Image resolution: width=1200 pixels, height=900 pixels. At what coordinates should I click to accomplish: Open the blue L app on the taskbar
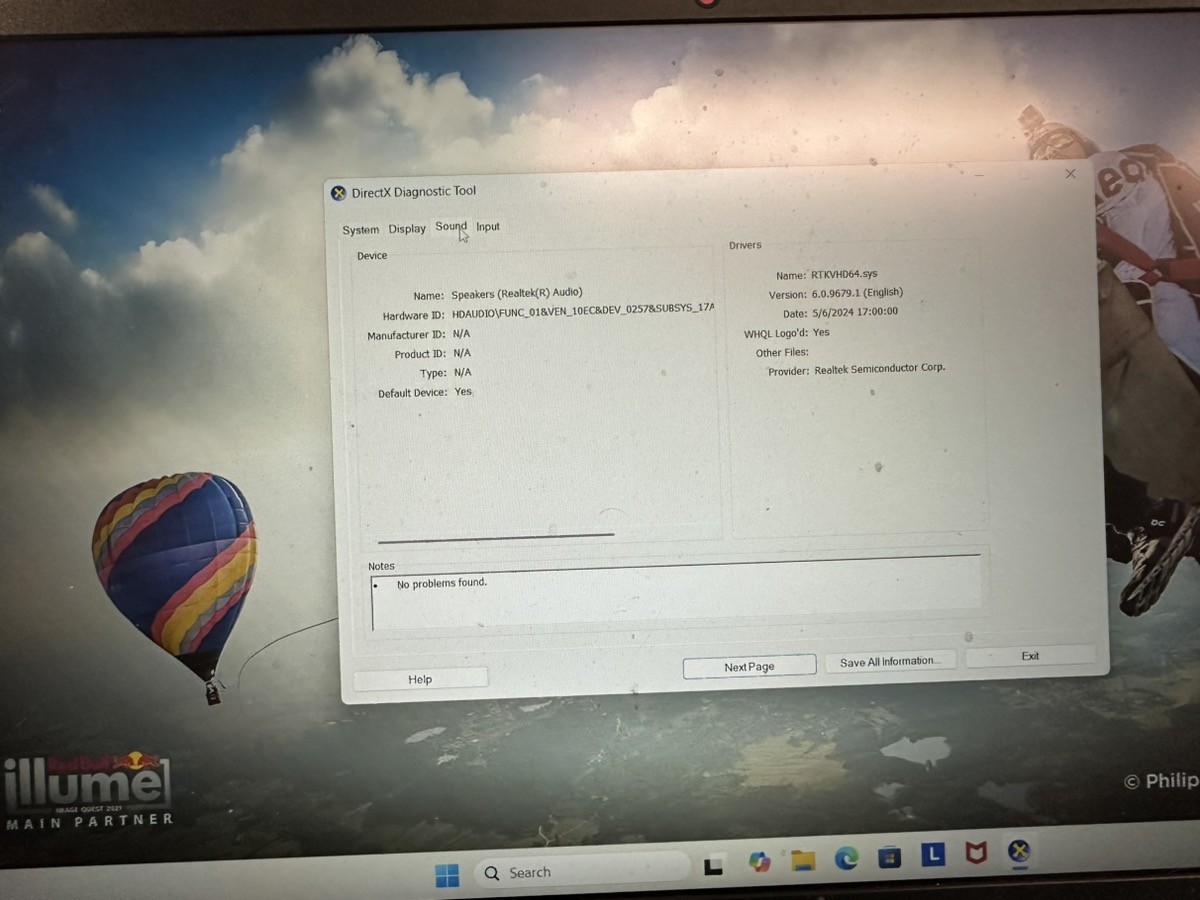pos(933,854)
